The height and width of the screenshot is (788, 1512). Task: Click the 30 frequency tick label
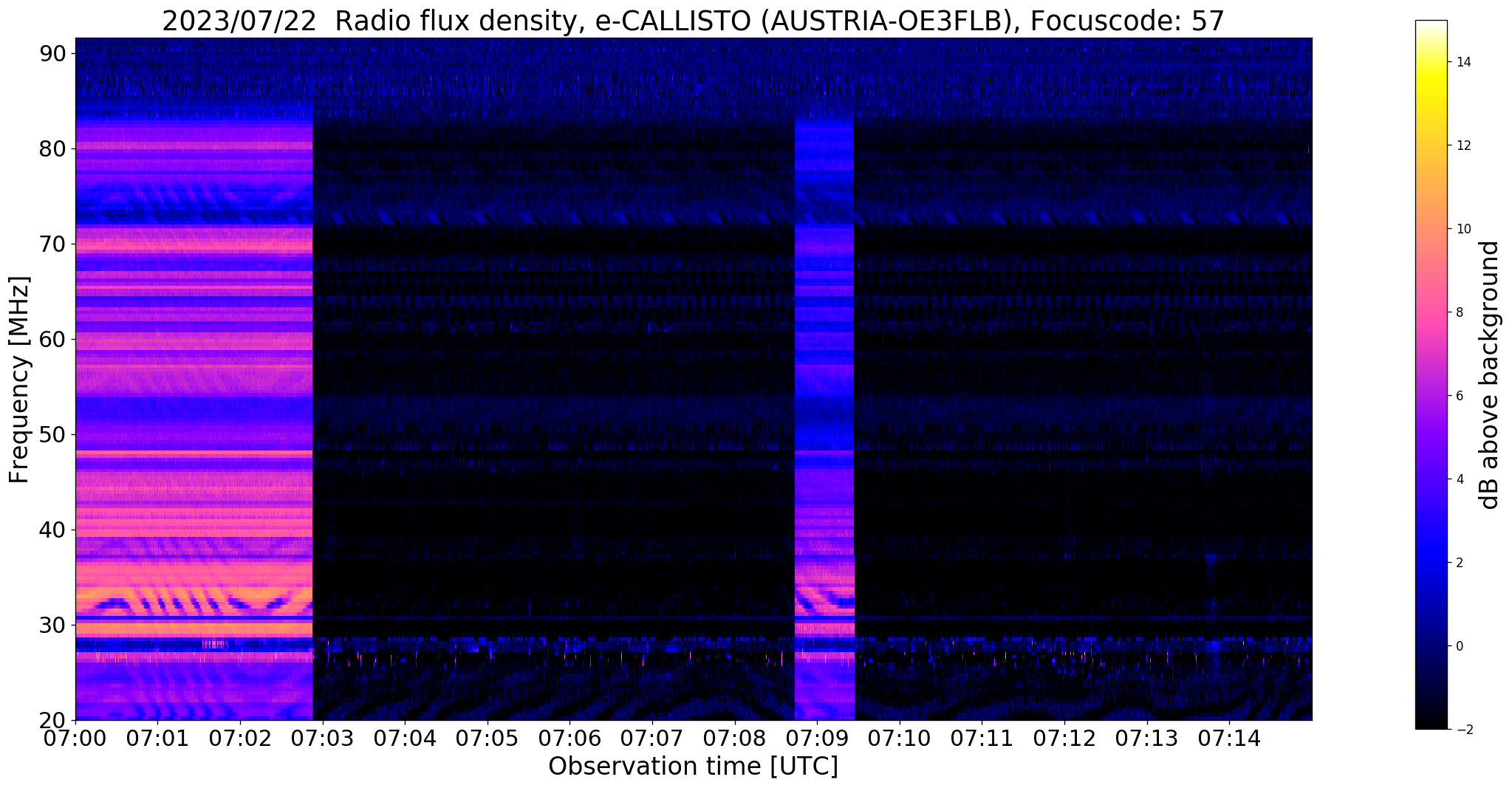[52, 625]
